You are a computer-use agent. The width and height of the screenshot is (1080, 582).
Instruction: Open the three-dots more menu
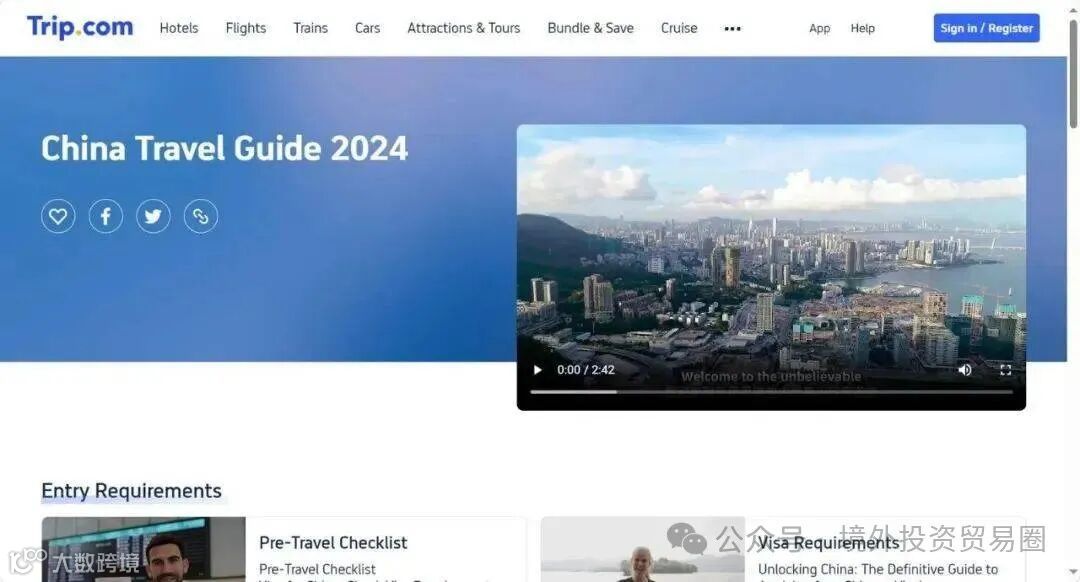(x=733, y=28)
